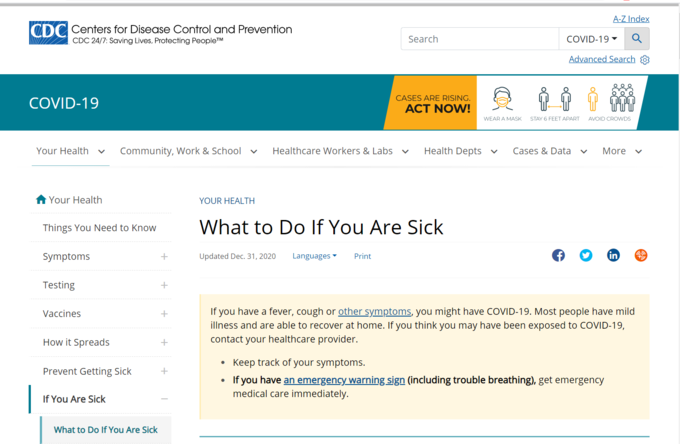Open Things You Need to Know

(99, 228)
